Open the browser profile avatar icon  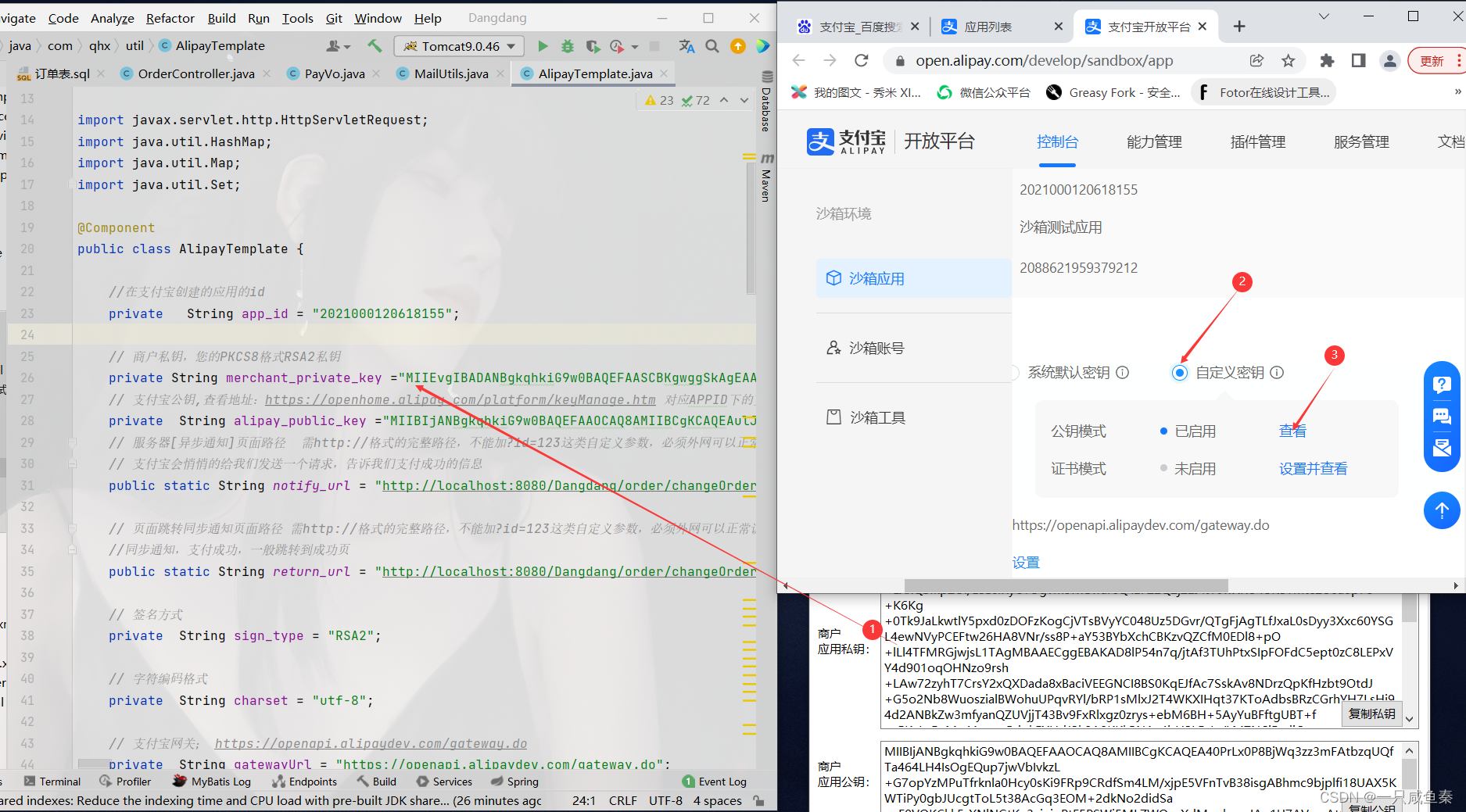coord(1389,60)
